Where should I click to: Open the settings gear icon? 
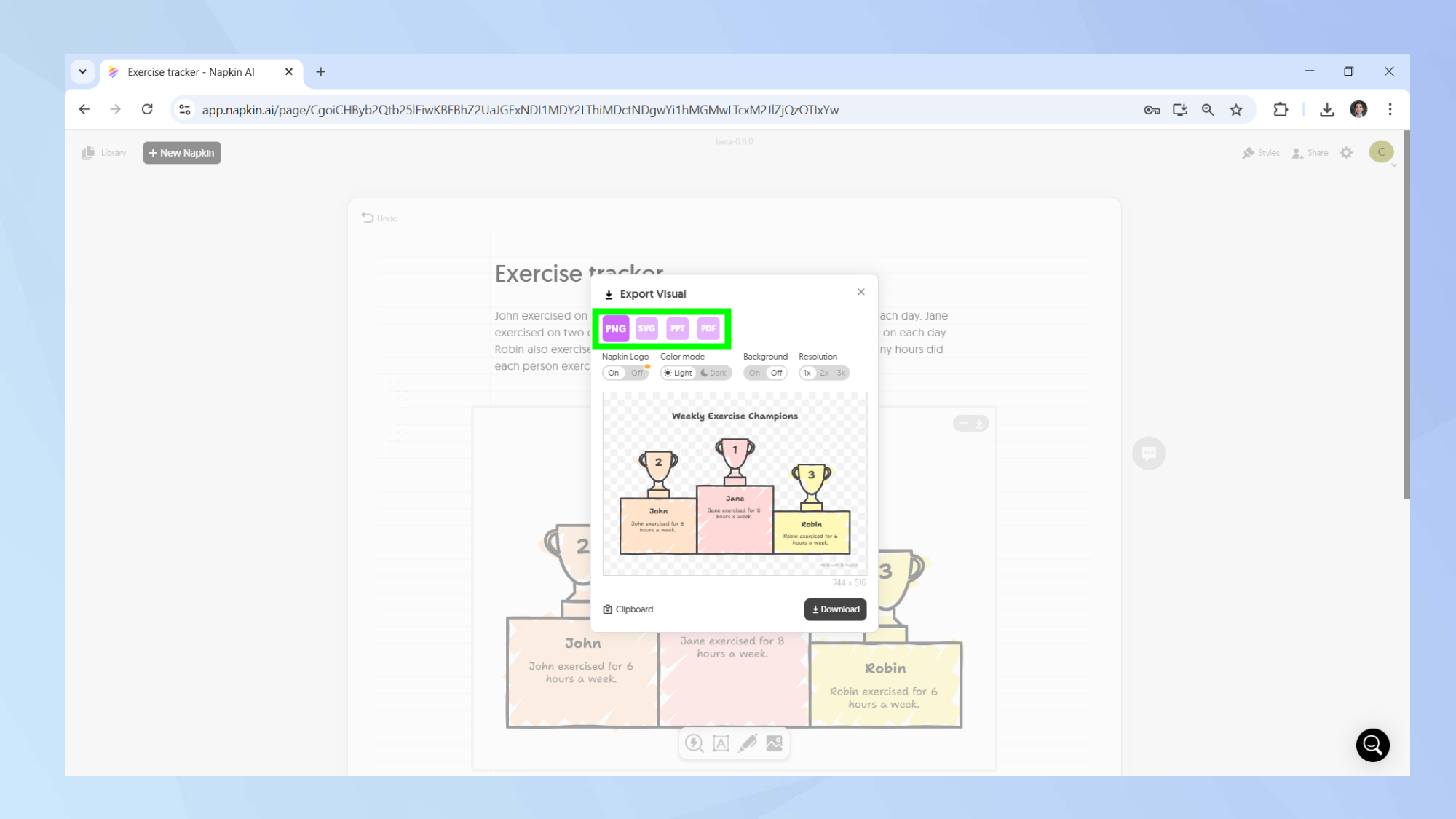click(1346, 153)
